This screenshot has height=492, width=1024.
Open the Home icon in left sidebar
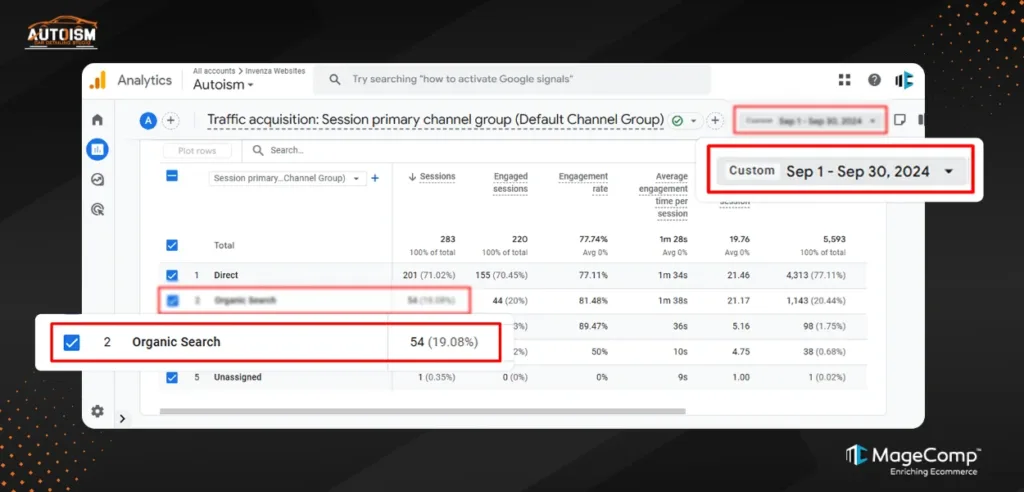(x=97, y=120)
